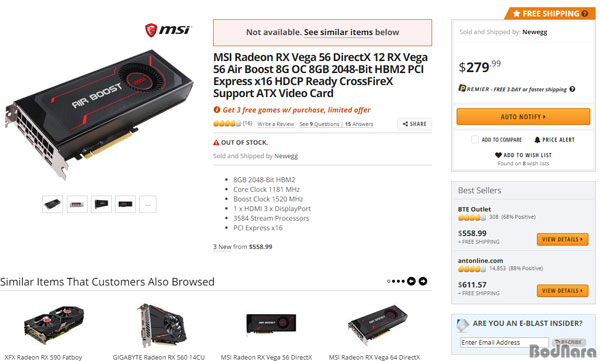View details for BTE Outlet seller

point(562,239)
